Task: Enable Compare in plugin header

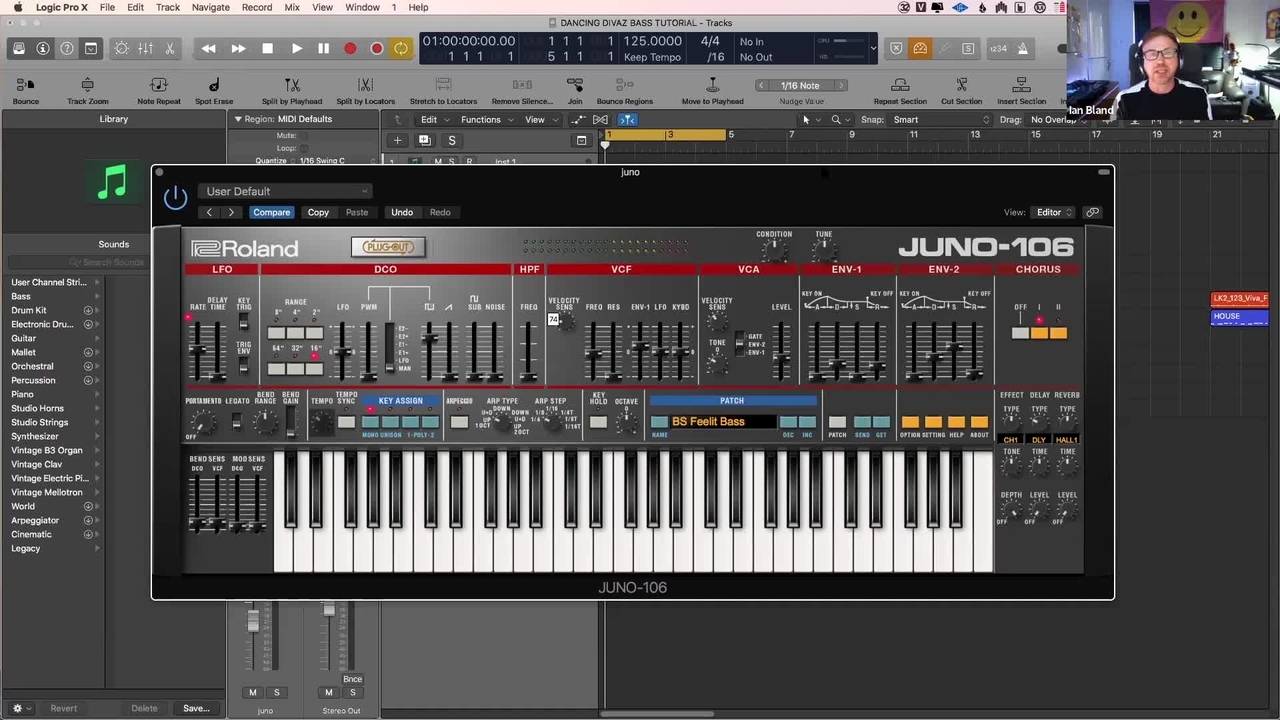Action: tap(271, 212)
